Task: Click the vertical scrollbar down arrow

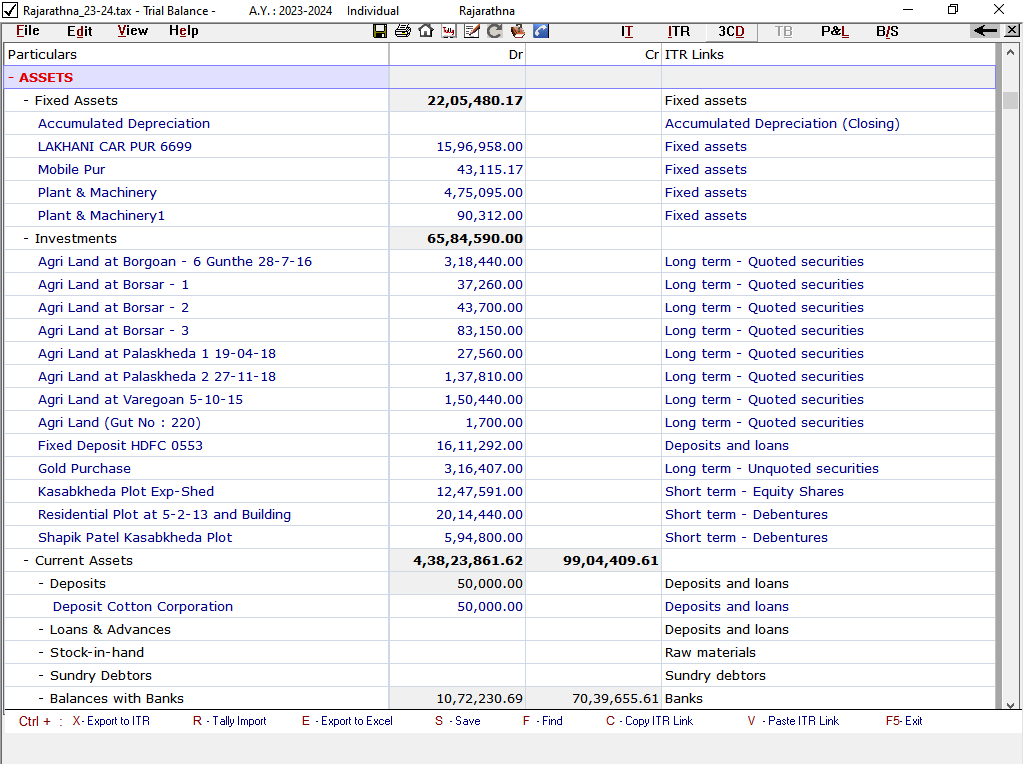Action: [x=1010, y=704]
